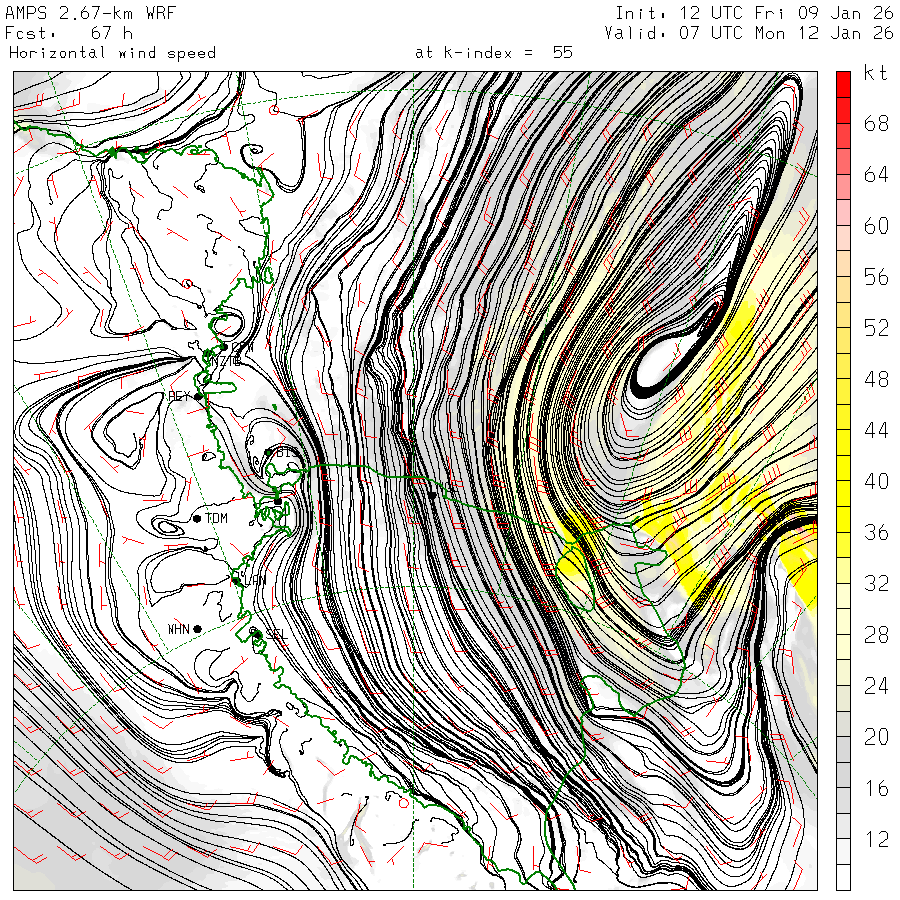This screenshot has width=900, height=900.
Task: Click the AEY station label on map
Action: tap(179, 396)
